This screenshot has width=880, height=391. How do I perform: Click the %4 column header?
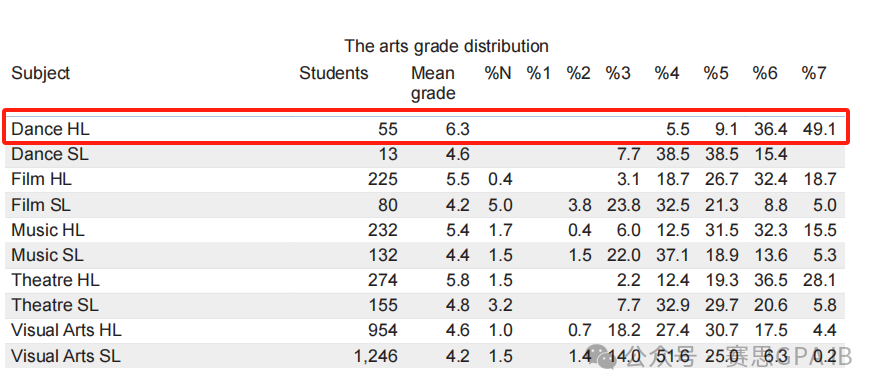point(667,73)
